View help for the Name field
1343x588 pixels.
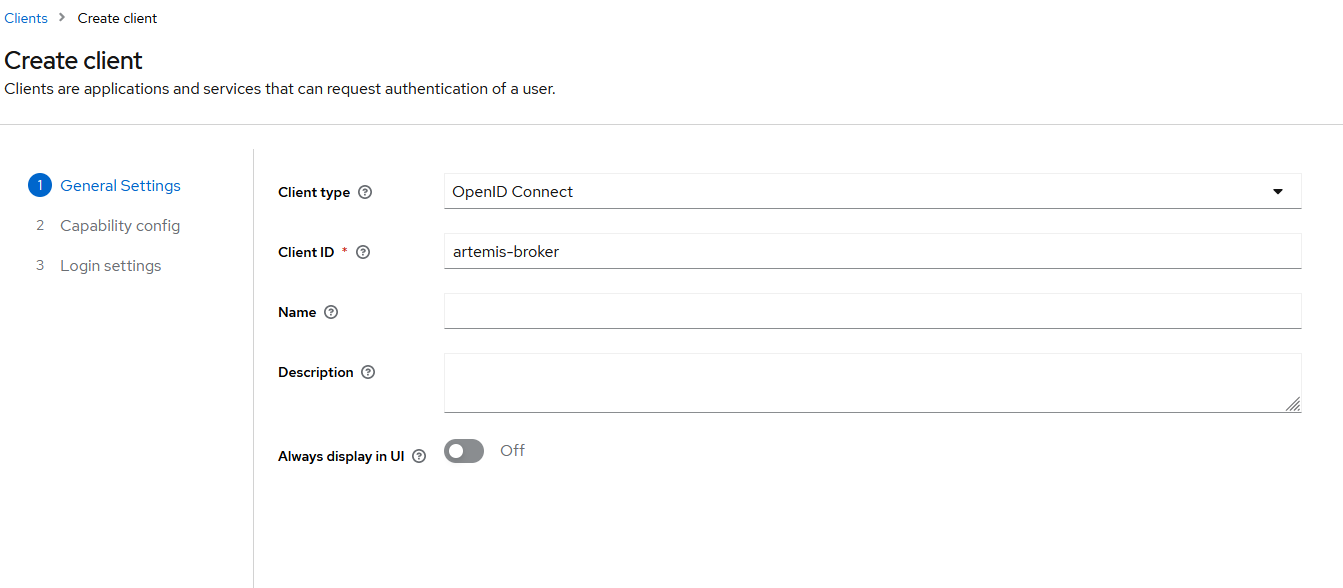click(x=331, y=311)
